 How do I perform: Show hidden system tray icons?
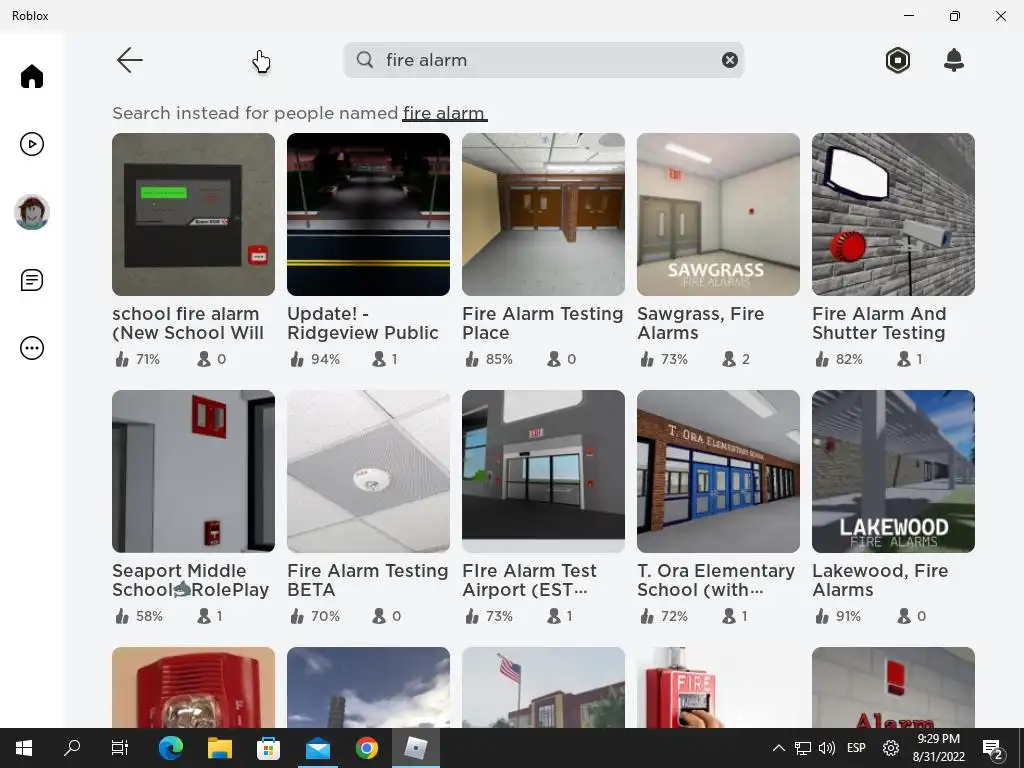click(x=778, y=748)
